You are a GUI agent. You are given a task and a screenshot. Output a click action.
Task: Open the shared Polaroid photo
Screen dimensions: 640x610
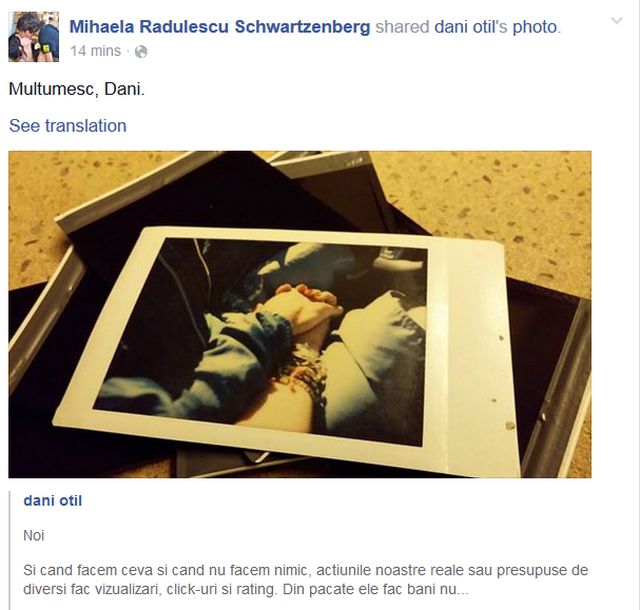tap(300, 314)
